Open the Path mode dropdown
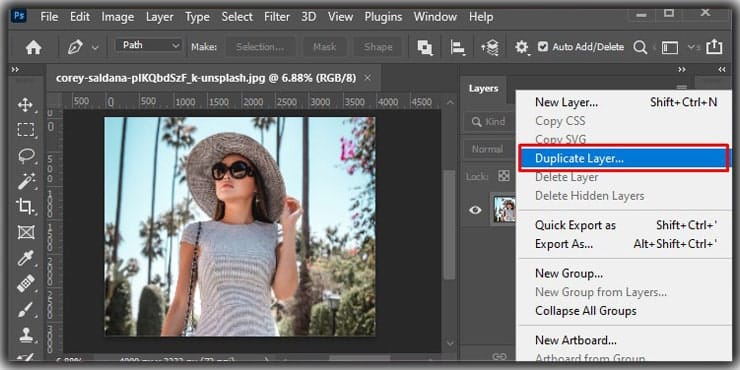The width and height of the screenshot is (740, 370). point(149,45)
